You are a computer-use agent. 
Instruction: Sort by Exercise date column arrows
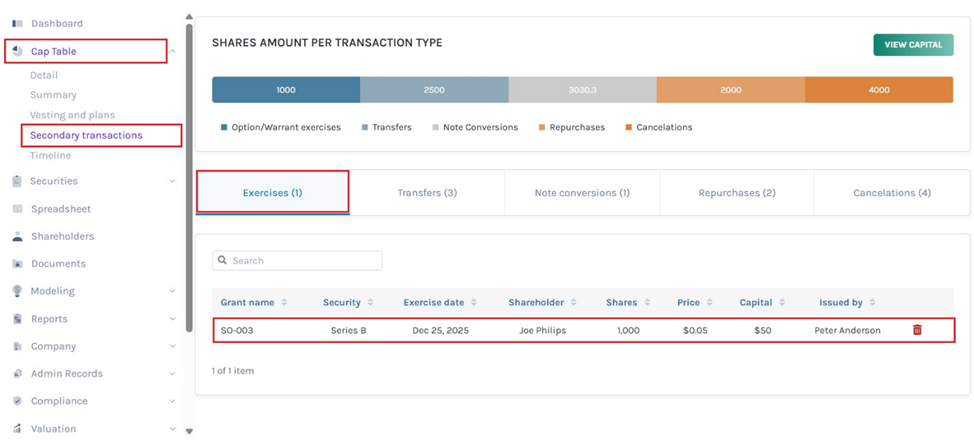coord(473,302)
